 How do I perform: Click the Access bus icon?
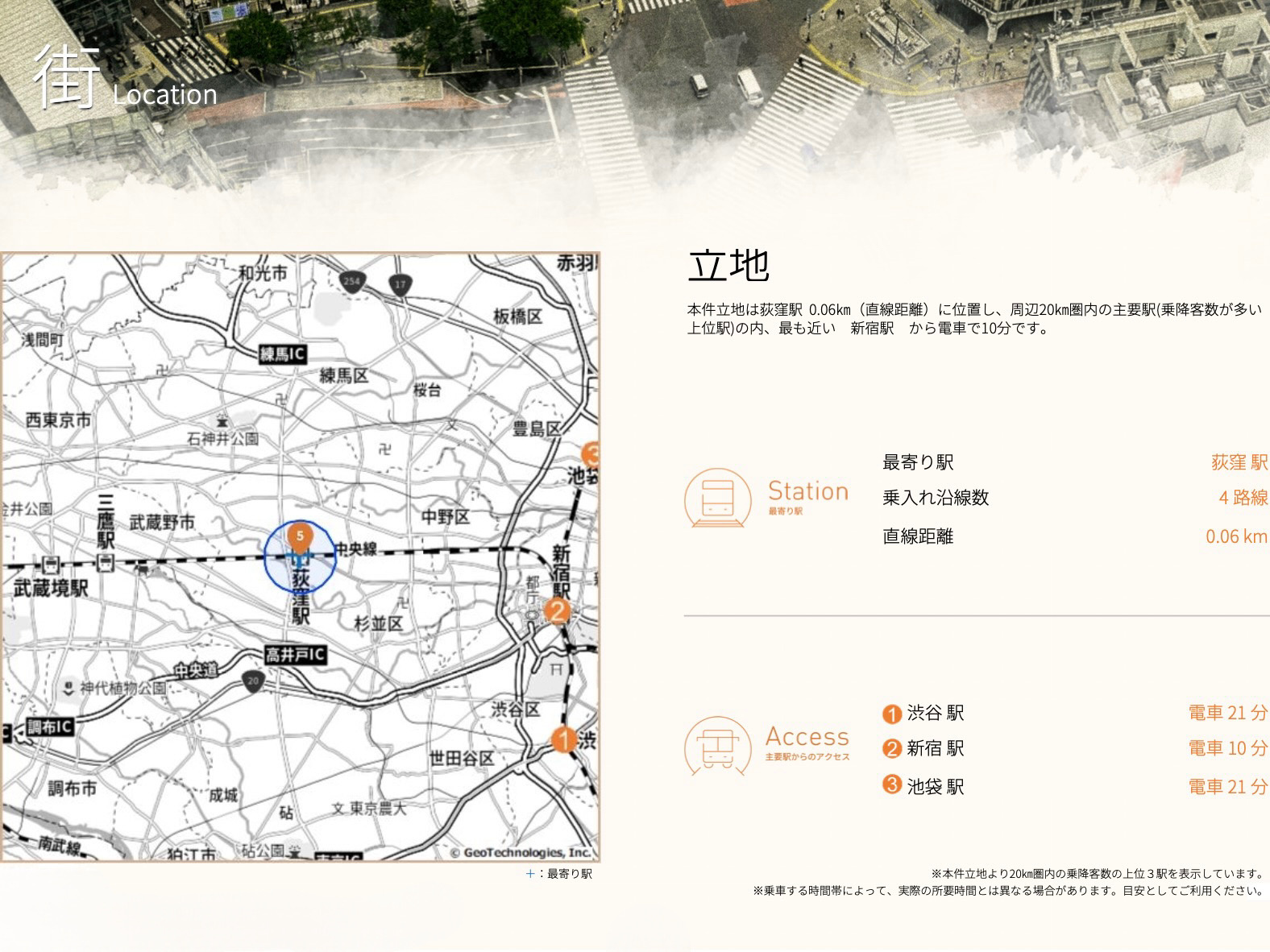[x=717, y=746]
